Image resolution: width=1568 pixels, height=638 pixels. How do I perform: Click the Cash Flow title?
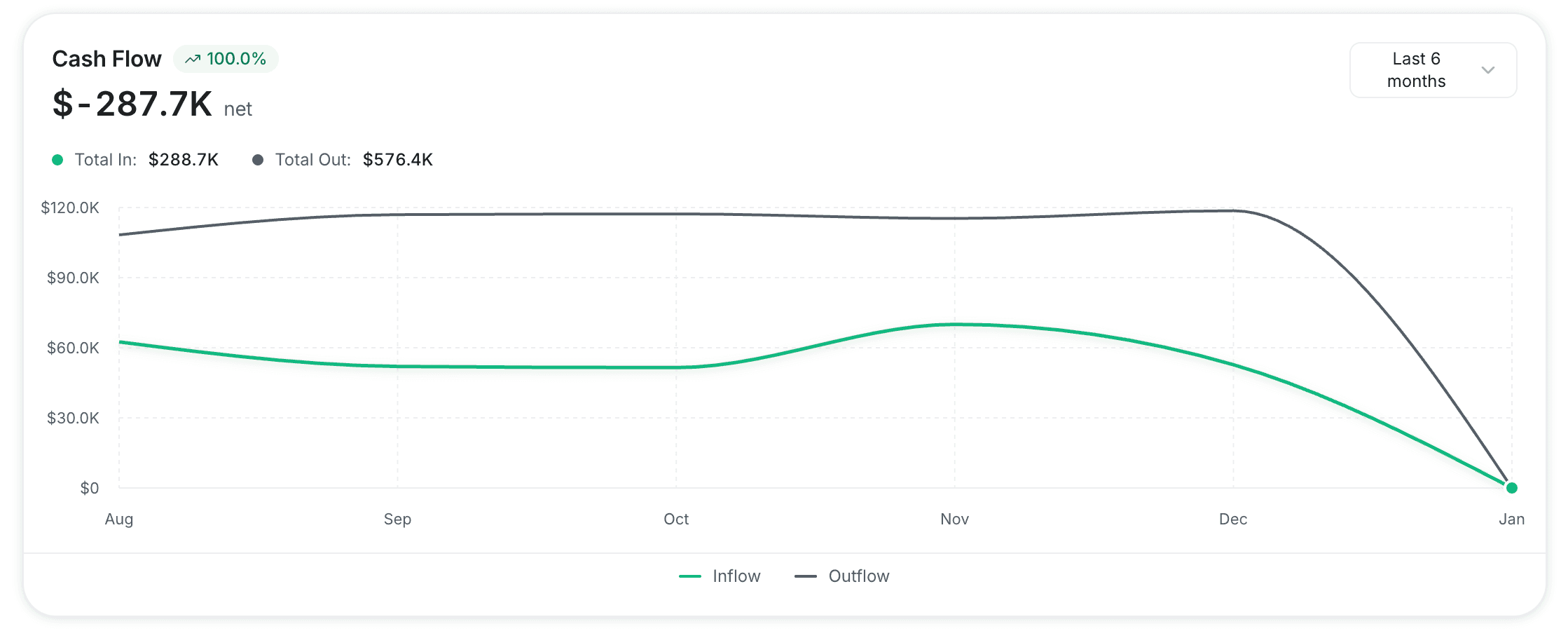(106, 59)
